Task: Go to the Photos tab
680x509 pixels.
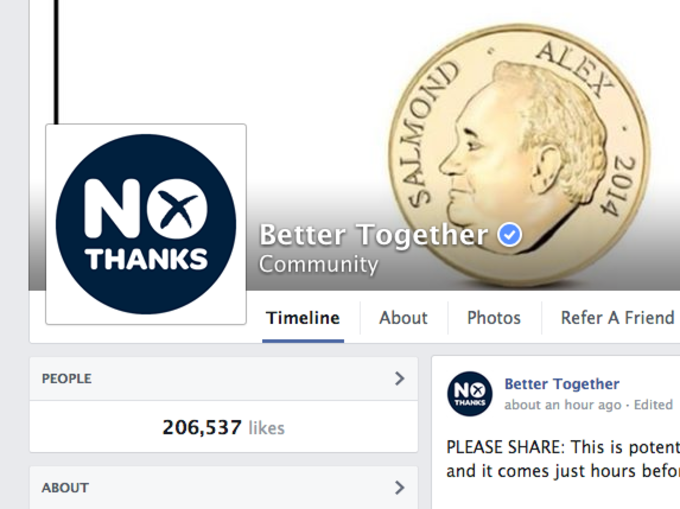Action: pyautogui.click(x=494, y=318)
